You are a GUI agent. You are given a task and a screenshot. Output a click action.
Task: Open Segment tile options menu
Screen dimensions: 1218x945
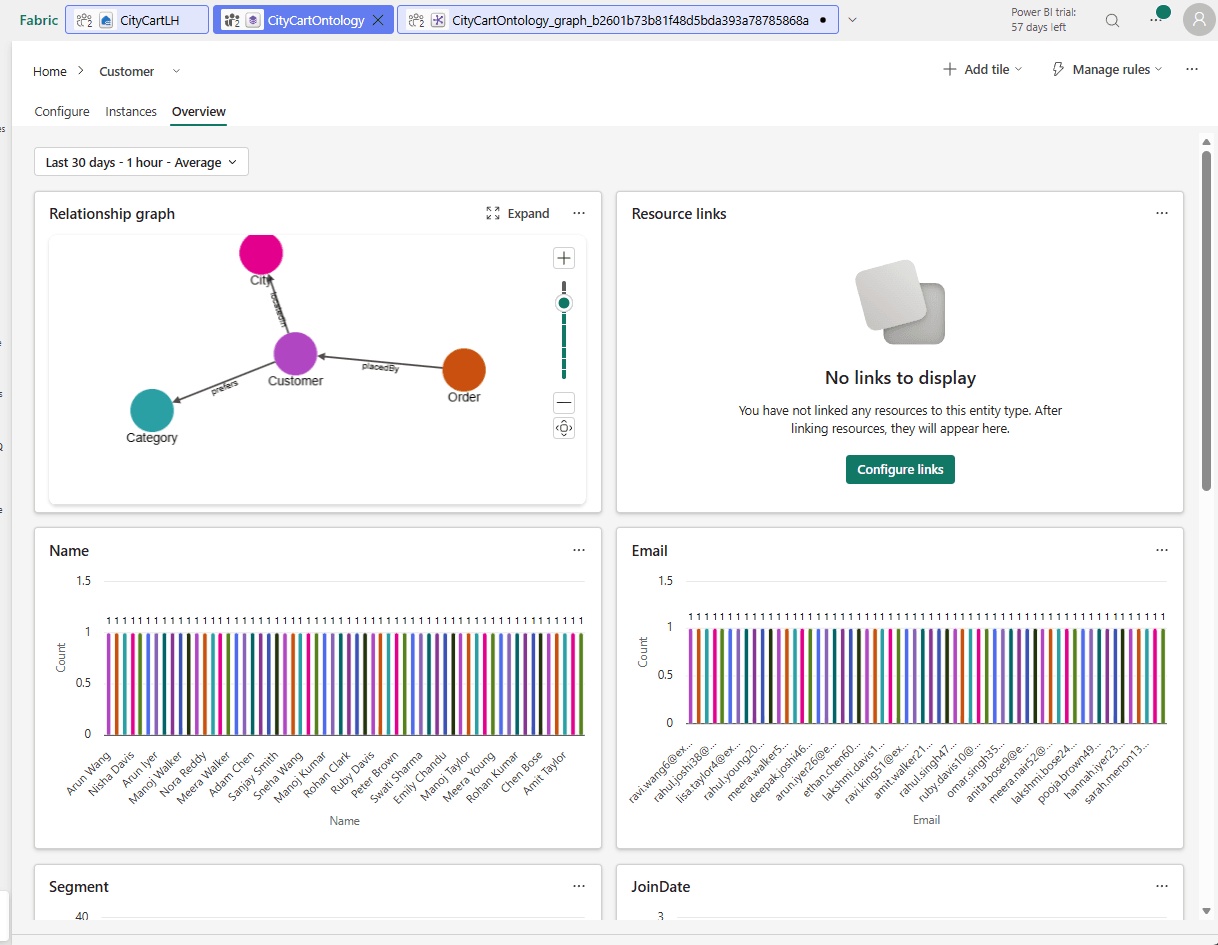[579, 886]
